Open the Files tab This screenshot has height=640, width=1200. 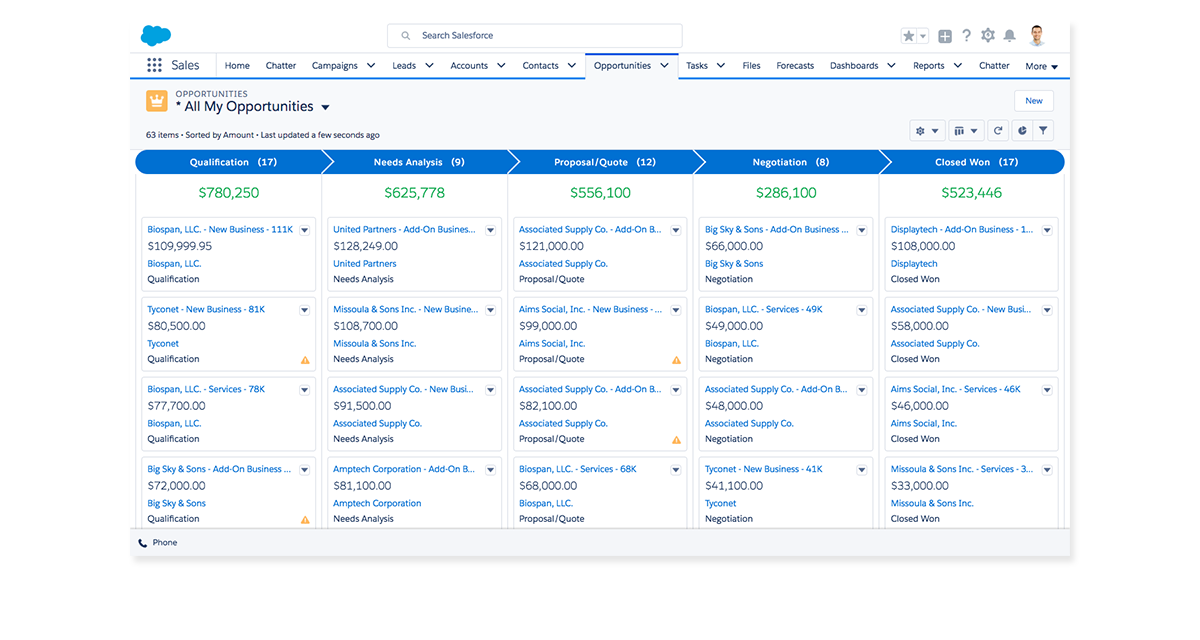[x=751, y=66]
